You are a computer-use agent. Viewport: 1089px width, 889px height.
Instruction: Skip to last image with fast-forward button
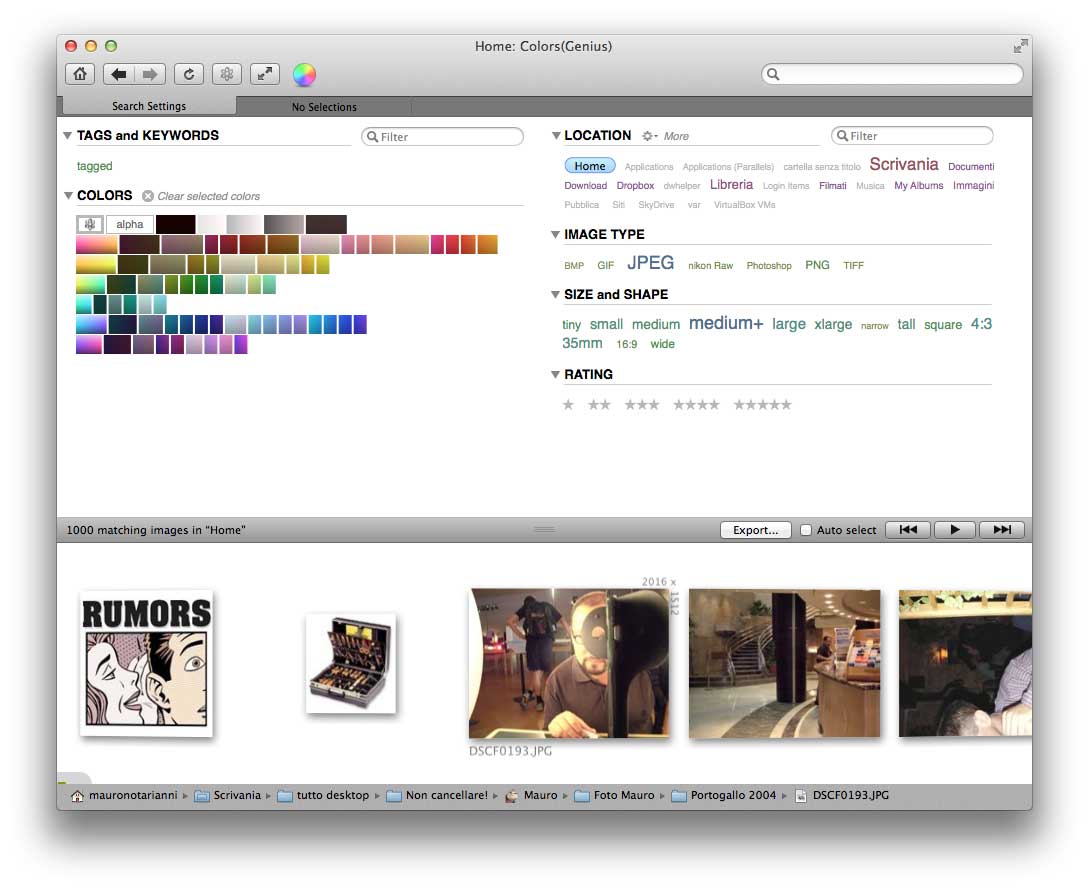[1001, 530]
